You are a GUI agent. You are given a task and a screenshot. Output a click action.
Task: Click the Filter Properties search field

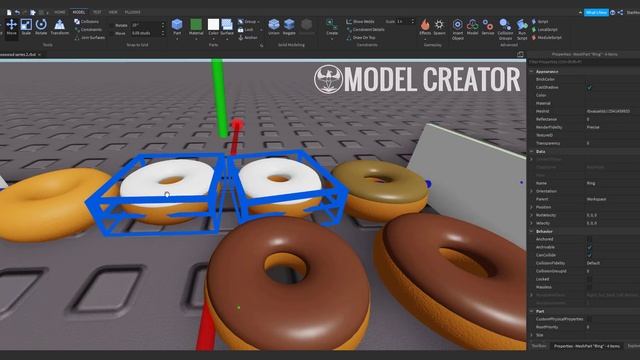tap(584, 62)
